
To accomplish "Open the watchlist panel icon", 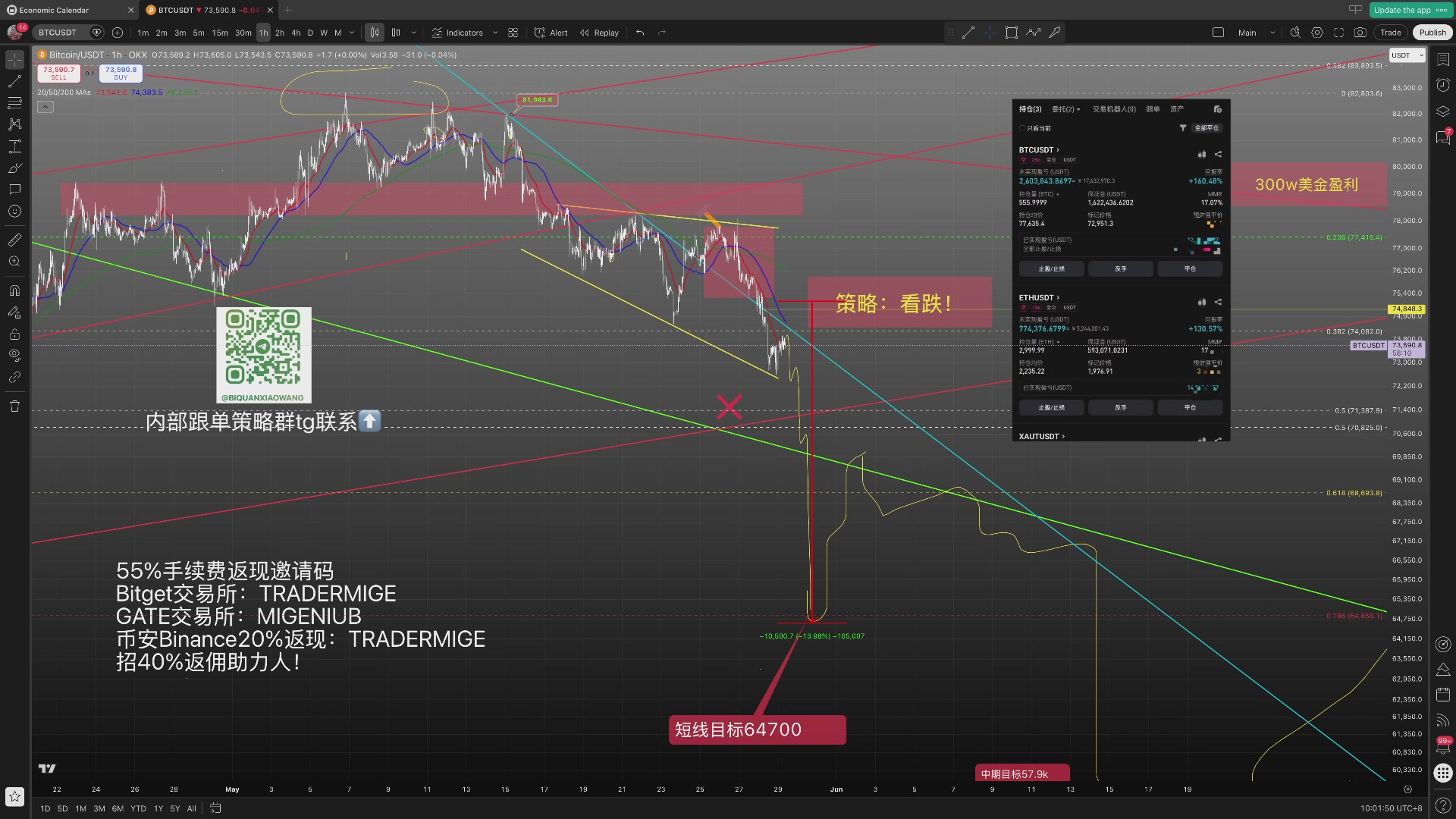I will (x=1443, y=59).
